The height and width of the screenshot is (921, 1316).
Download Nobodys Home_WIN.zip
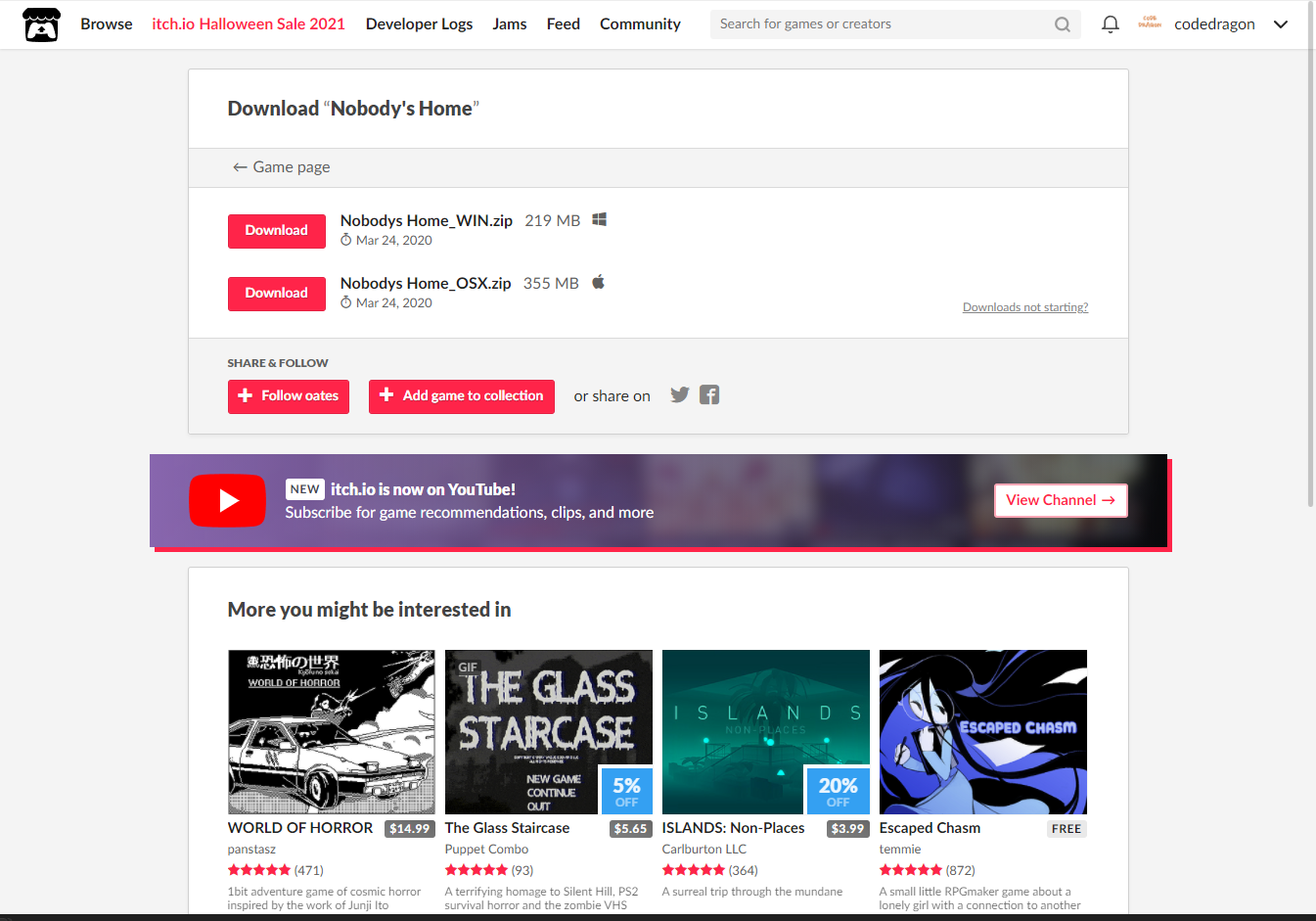(277, 231)
